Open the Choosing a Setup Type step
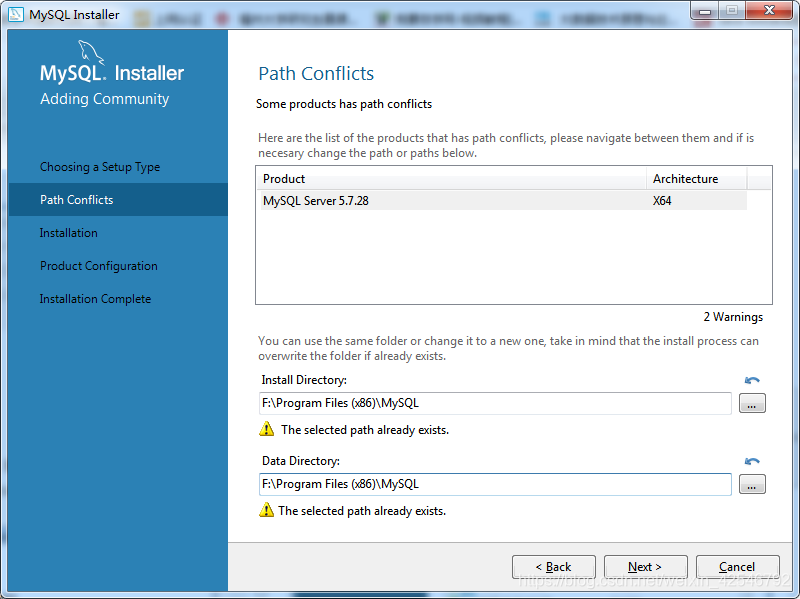The image size is (800, 599). point(100,167)
